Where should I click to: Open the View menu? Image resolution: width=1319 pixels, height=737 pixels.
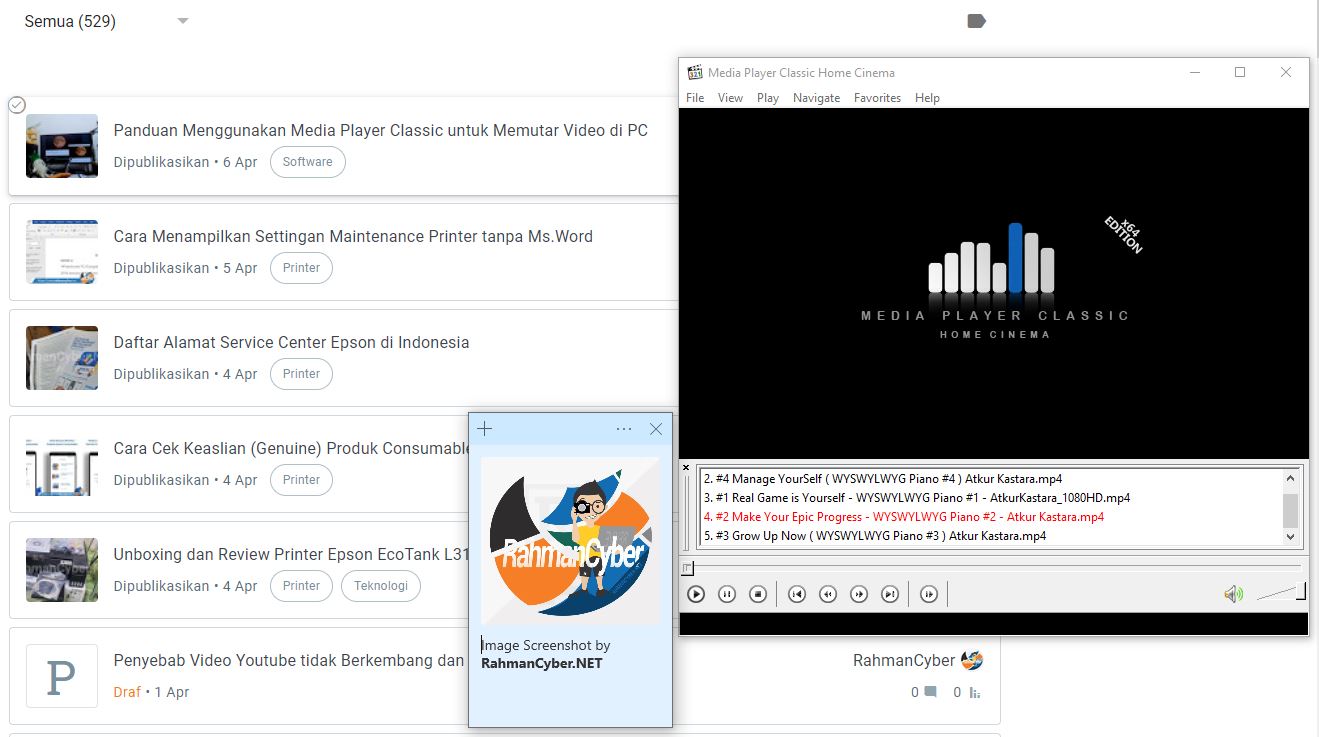coord(730,97)
